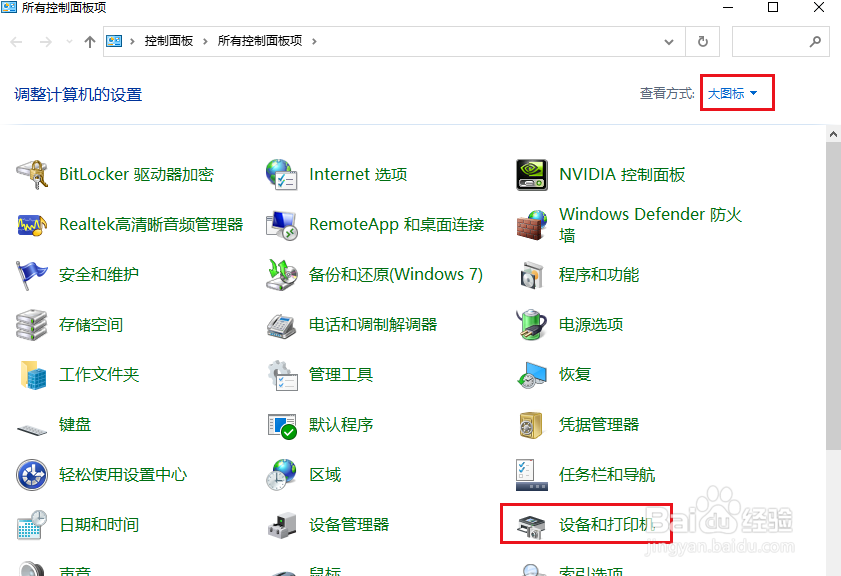Viewport: 841px width, 576px height.
Task: Click the 存储空间 drives icon
Action: point(31,324)
